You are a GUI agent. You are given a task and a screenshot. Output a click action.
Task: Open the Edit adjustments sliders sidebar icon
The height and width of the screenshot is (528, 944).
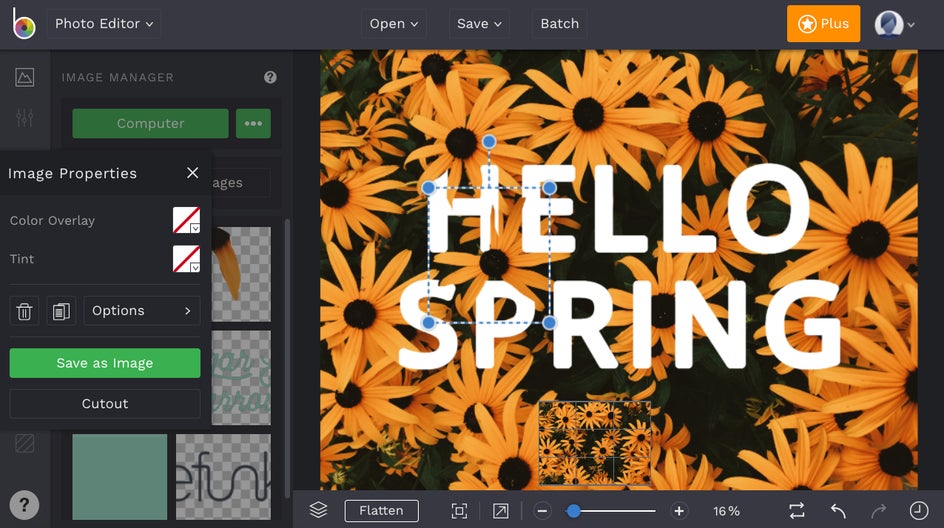25,117
